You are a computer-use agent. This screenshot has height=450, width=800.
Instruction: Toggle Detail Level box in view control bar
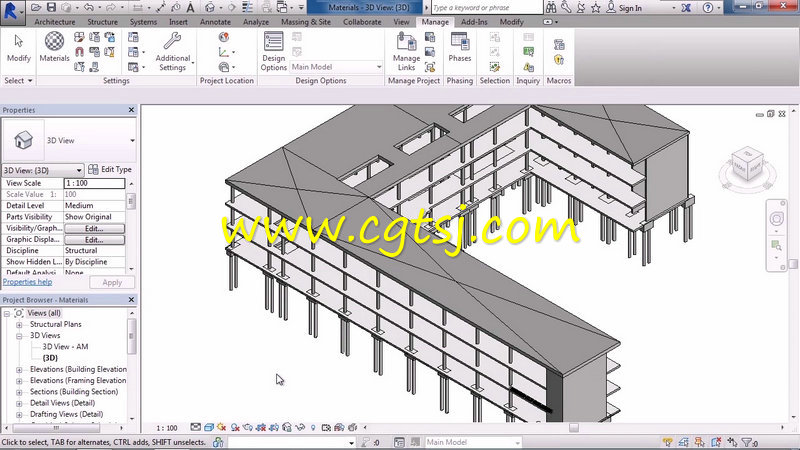195,428
